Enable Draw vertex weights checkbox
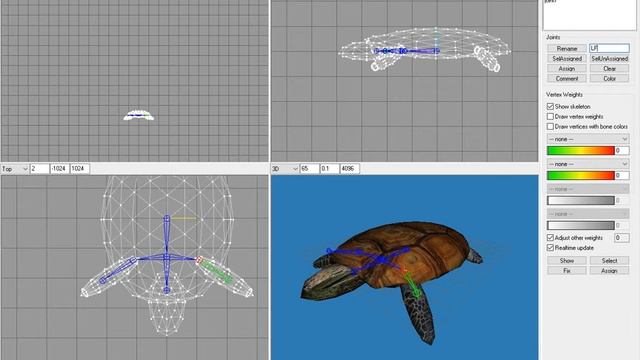Image resolution: width=640 pixels, height=360 pixels. [x=550, y=117]
